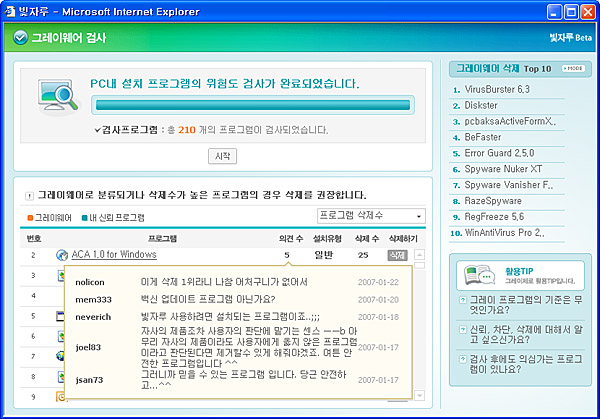Click the ACA 1.0 program globe icon

coord(62,255)
